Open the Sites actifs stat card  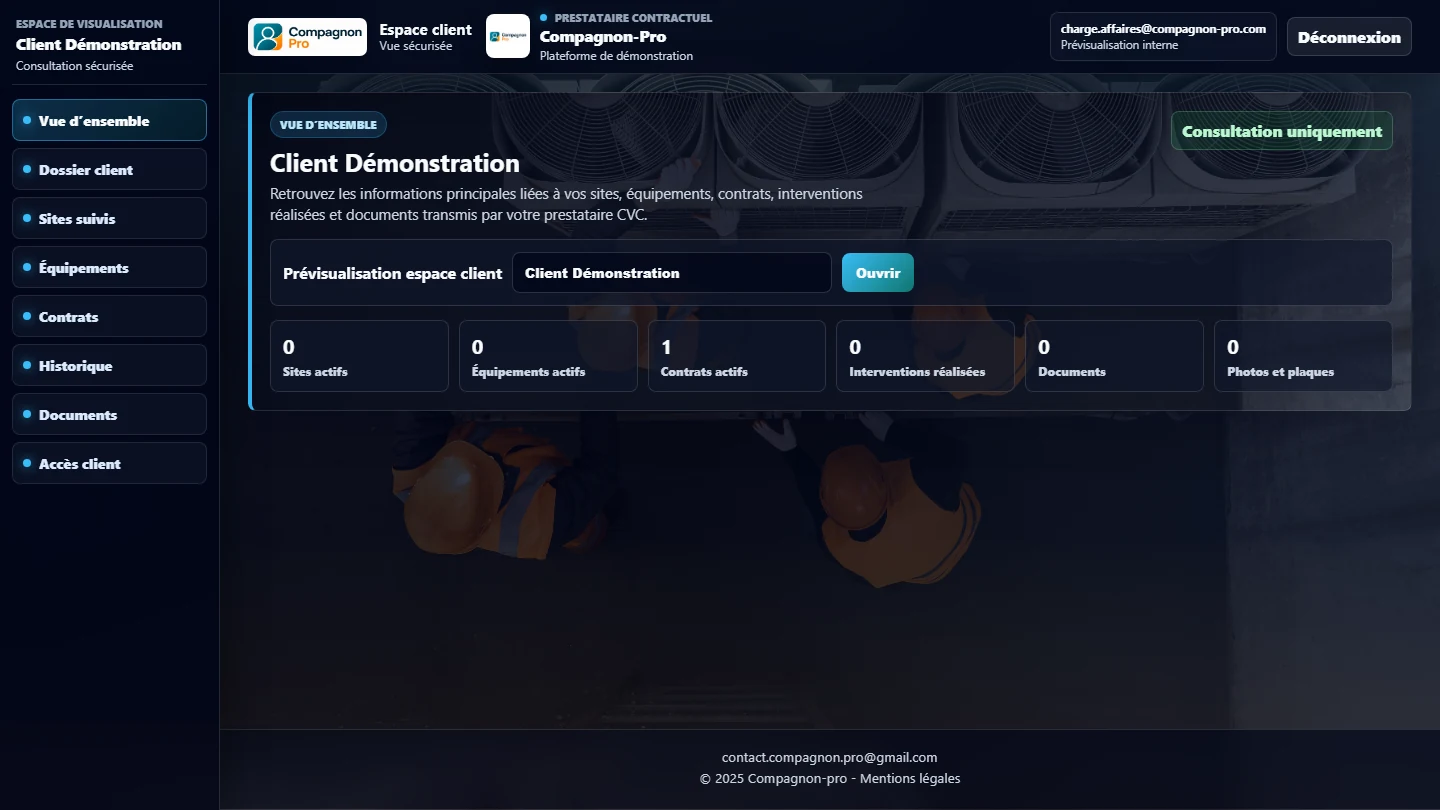359,356
